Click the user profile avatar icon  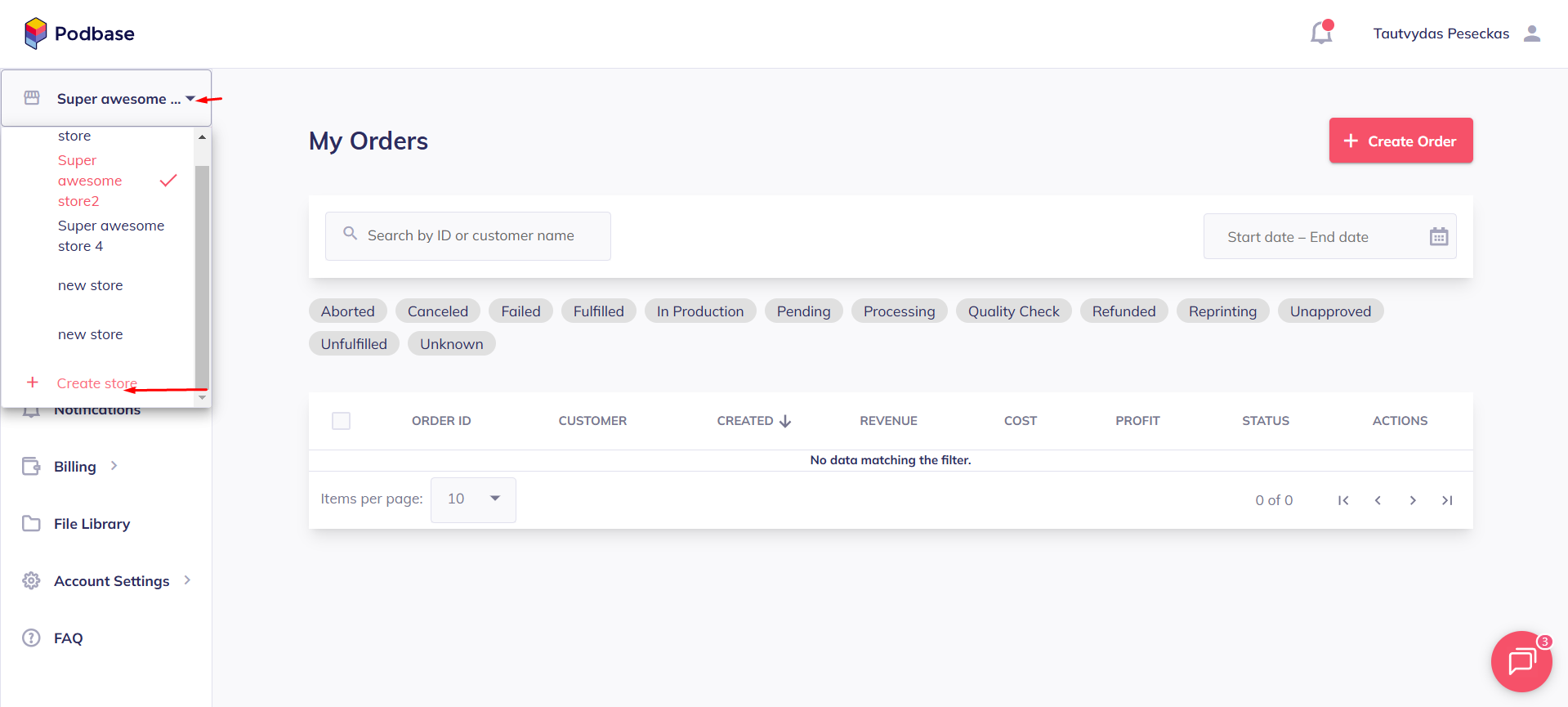point(1532,34)
